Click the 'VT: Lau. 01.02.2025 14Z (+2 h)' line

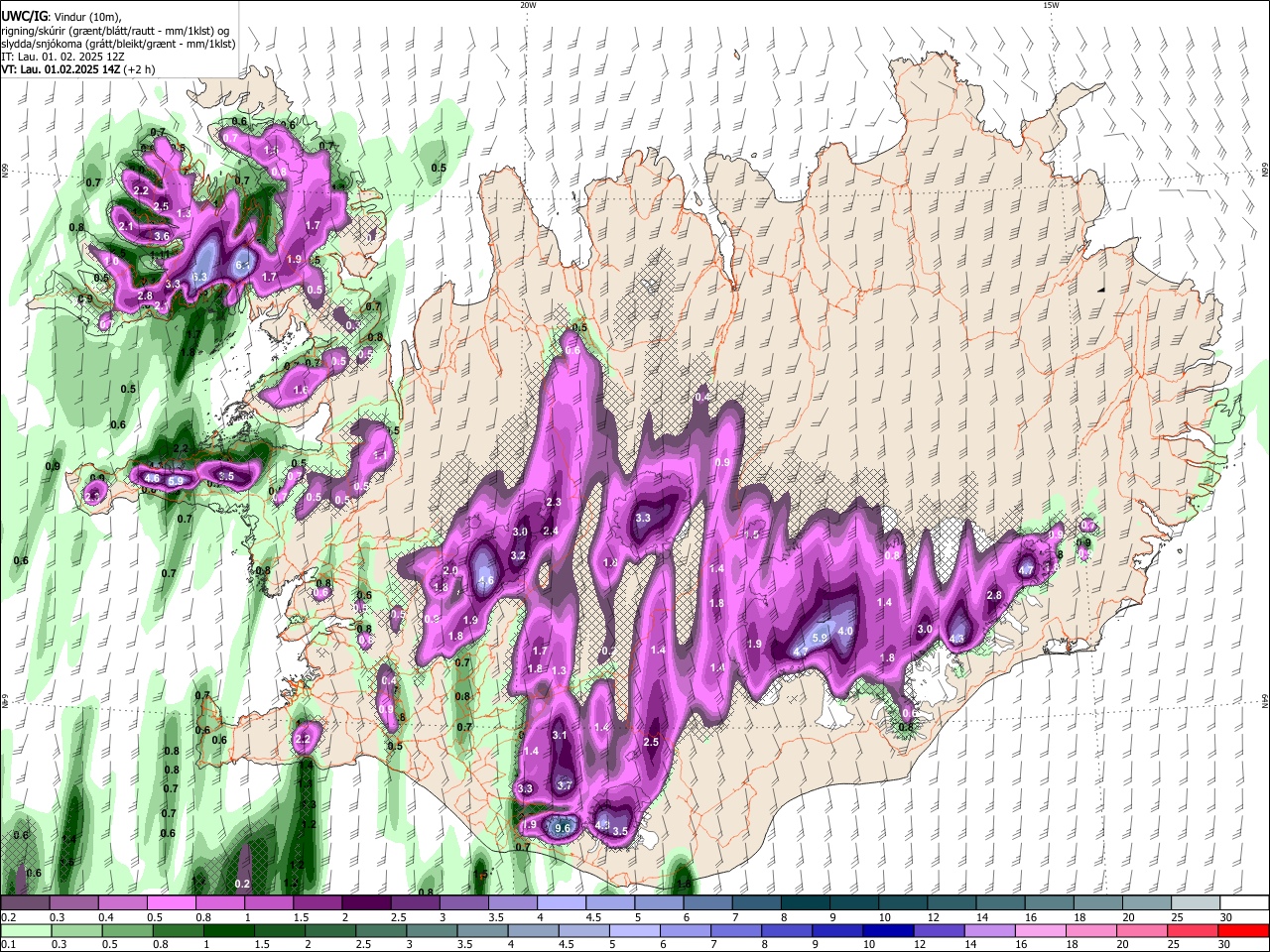(77, 69)
